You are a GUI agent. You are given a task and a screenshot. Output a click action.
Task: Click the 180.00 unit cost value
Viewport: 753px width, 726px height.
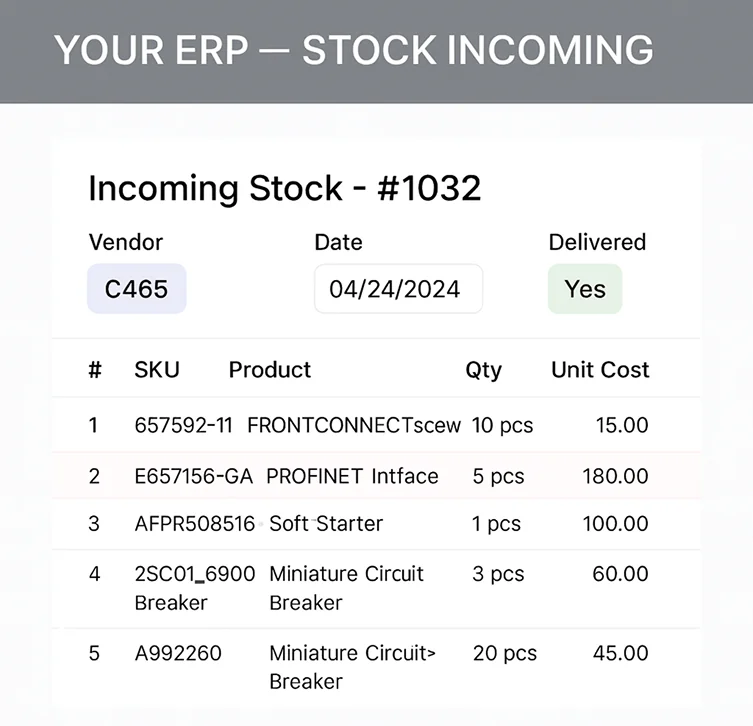coord(615,476)
